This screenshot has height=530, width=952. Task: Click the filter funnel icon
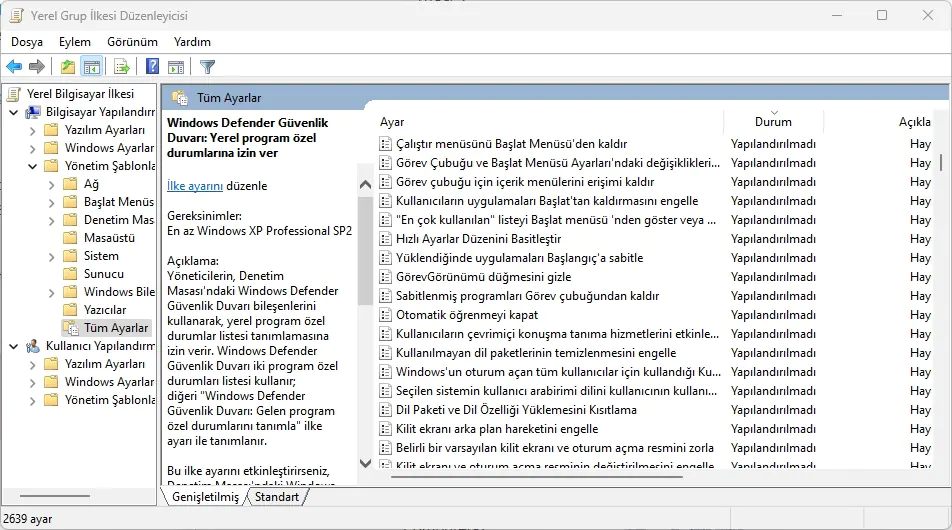[208, 67]
